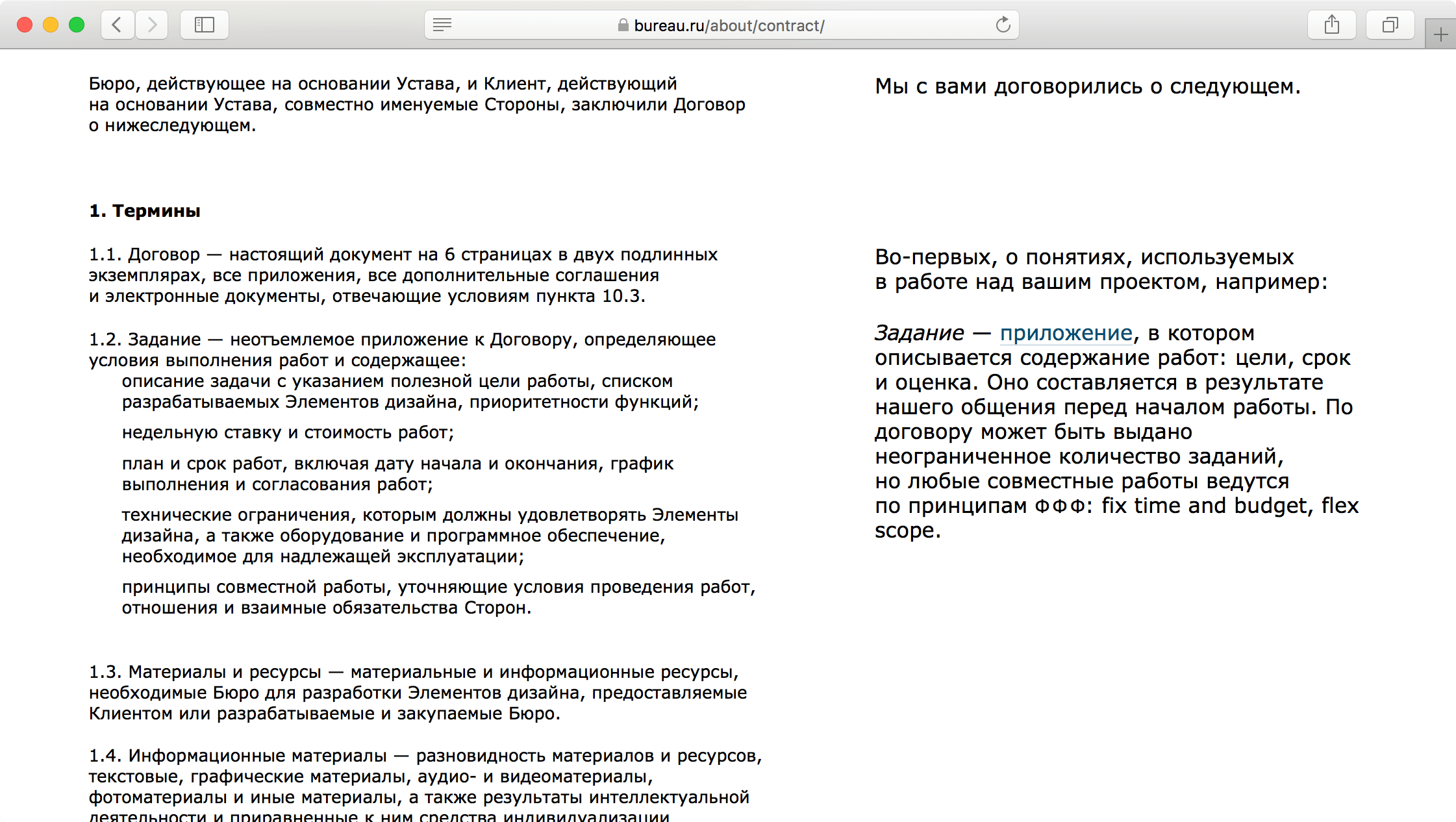This screenshot has height=822, width=1456.
Task: Open the «приложение» hyperlink
Action: point(1066,333)
